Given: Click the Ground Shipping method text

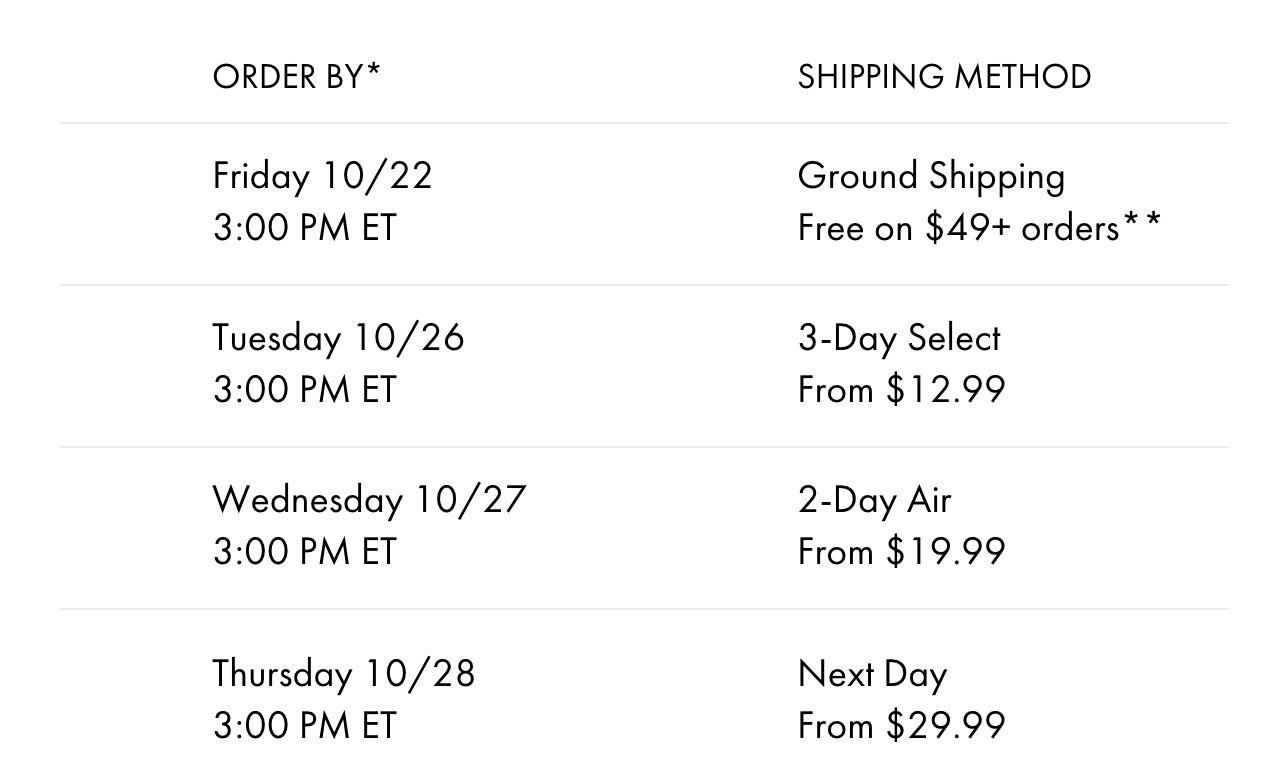Looking at the screenshot, I should click(x=931, y=177).
